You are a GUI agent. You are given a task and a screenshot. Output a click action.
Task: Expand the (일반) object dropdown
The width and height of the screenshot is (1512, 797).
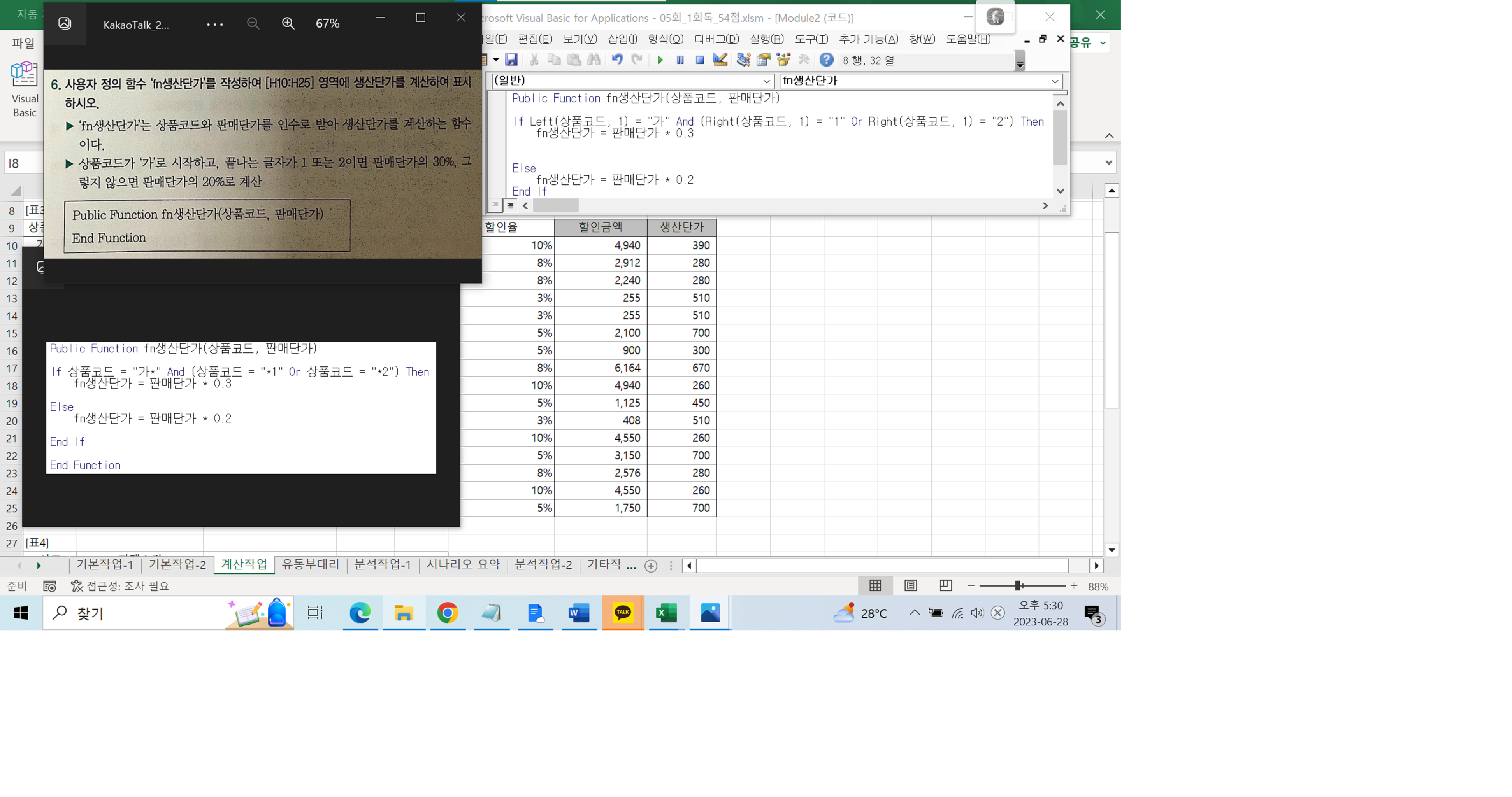click(x=766, y=81)
